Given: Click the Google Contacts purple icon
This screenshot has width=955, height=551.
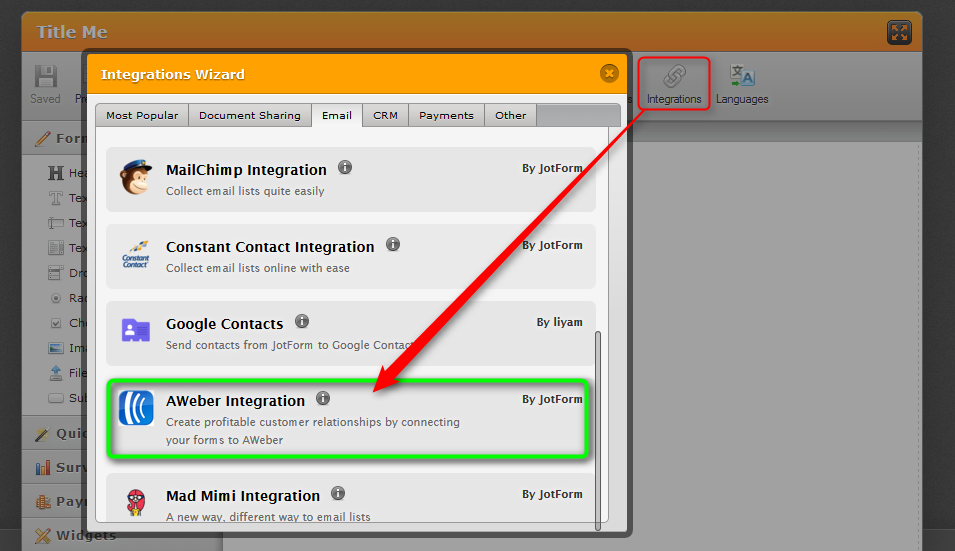Looking at the screenshot, I should (x=136, y=332).
